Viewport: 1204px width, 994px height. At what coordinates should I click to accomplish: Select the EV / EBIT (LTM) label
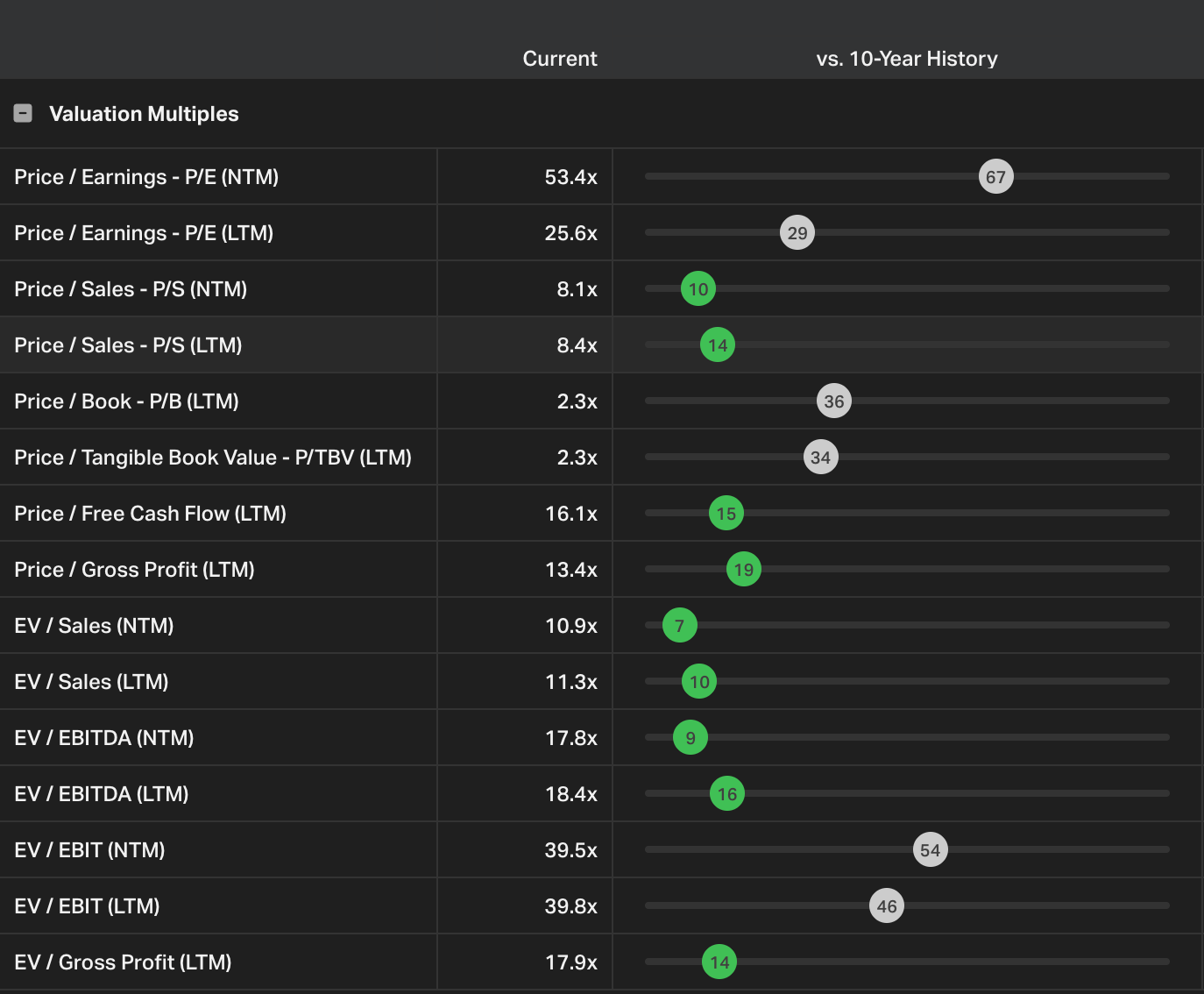(x=87, y=906)
